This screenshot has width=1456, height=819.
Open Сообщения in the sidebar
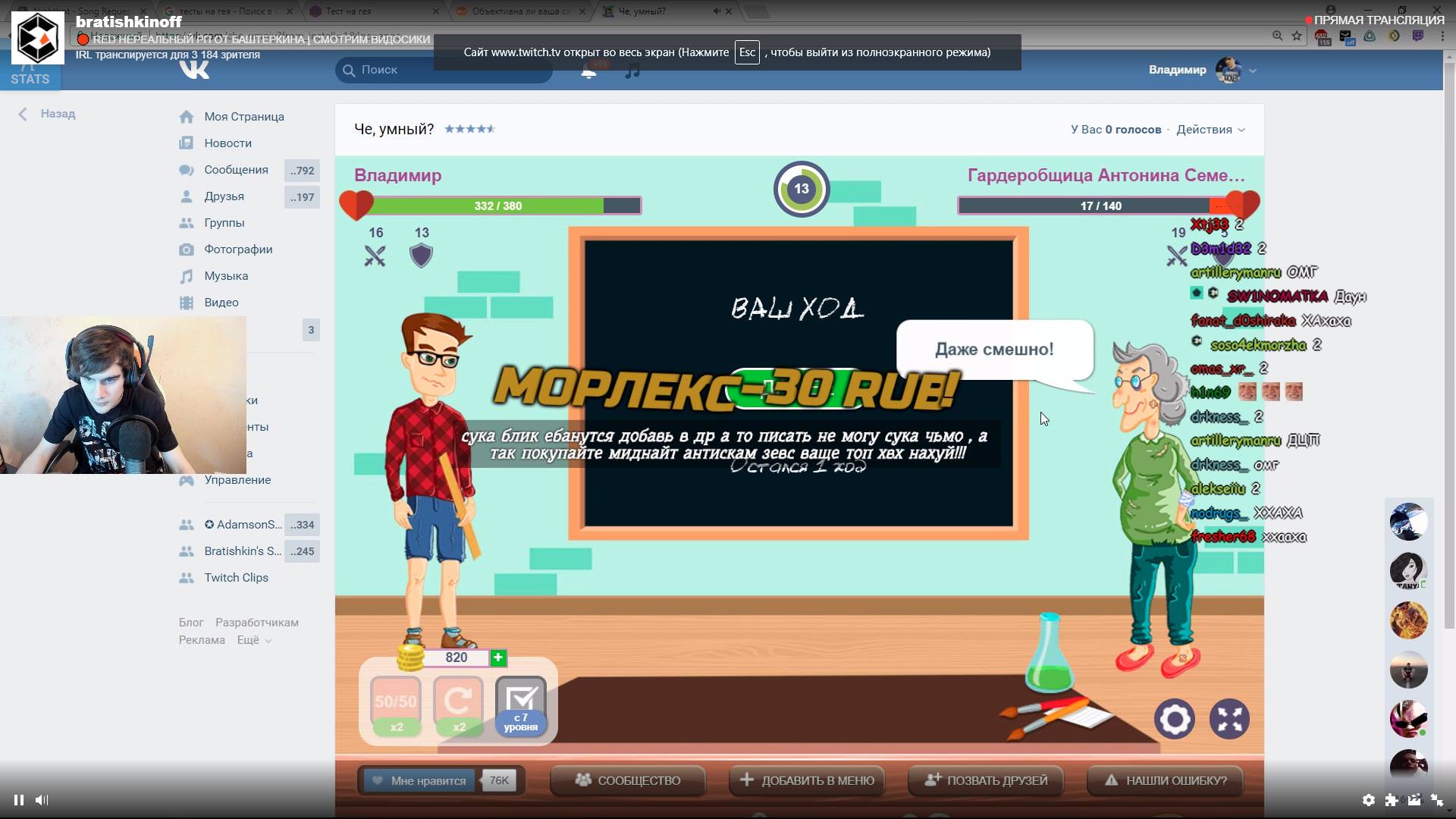(236, 170)
